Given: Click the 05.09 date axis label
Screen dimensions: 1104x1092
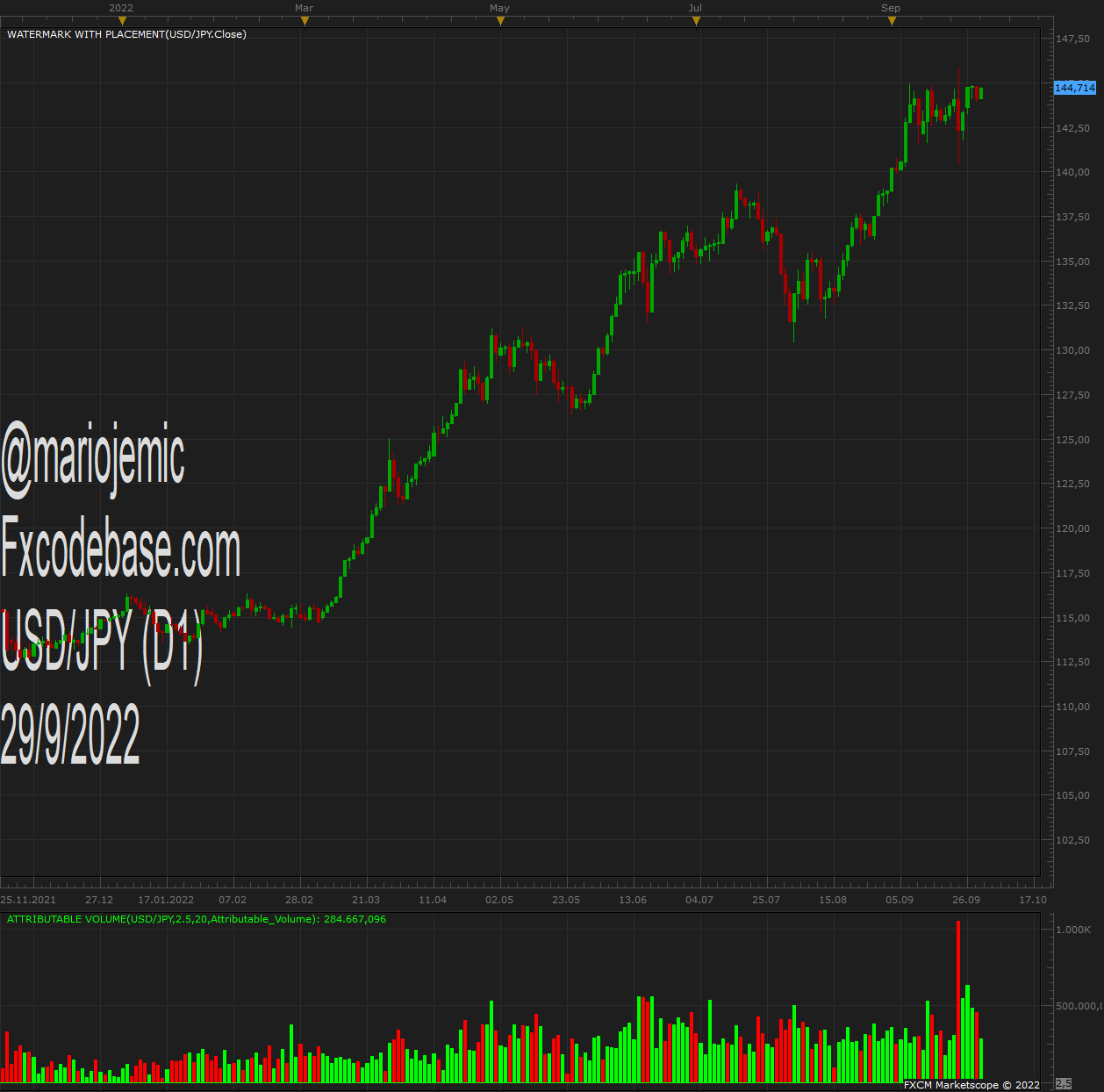Looking at the screenshot, I should (900, 900).
